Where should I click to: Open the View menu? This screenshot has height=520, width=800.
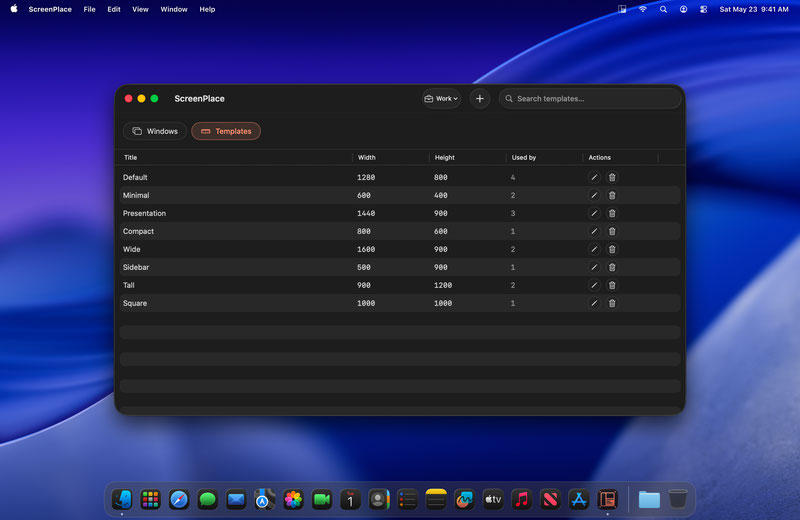140,9
